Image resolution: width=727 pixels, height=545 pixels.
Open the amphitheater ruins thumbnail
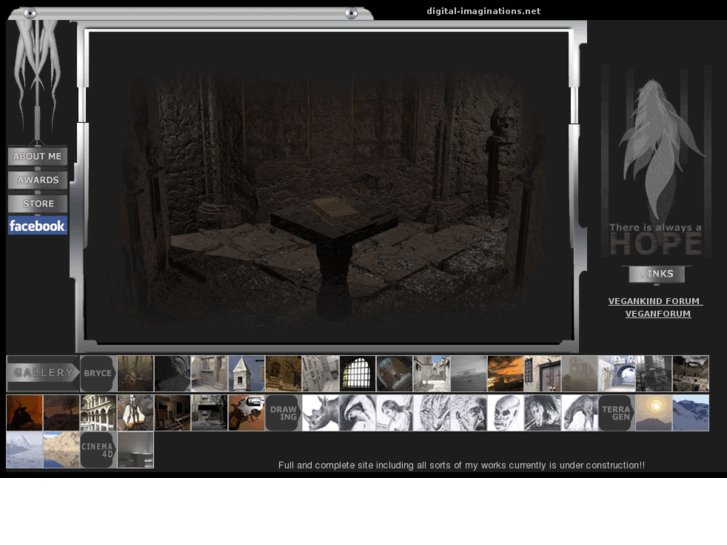pyautogui.click(x=690, y=373)
